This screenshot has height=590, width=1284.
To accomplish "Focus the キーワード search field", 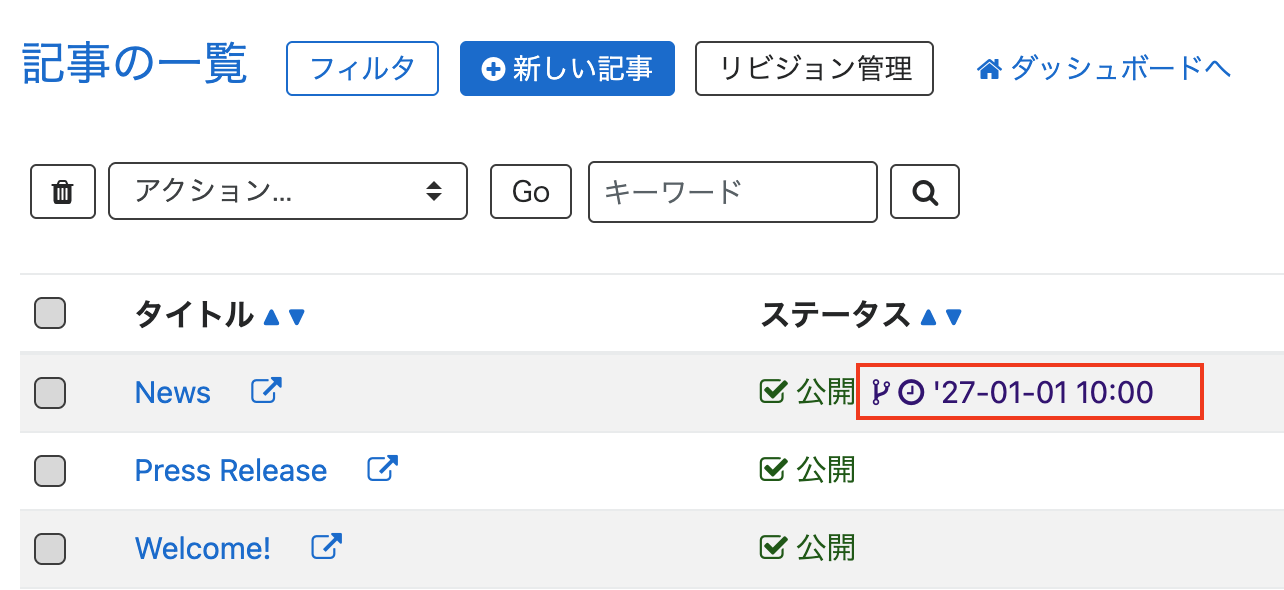I will pos(733,191).
